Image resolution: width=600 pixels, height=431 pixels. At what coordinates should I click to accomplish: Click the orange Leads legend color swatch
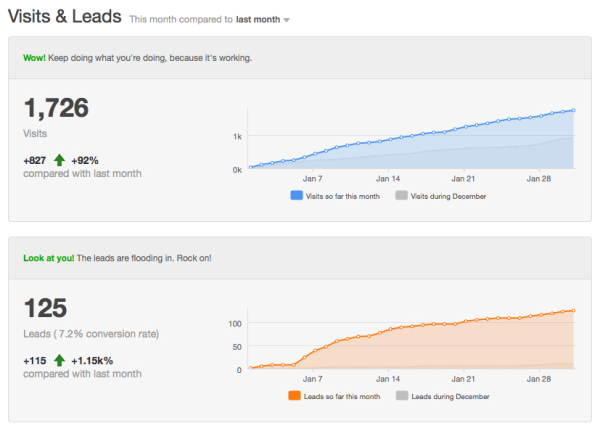coord(295,396)
